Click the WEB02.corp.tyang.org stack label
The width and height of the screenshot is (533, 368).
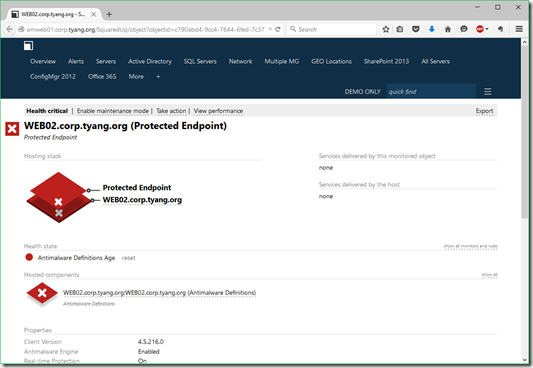pos(142,200)
